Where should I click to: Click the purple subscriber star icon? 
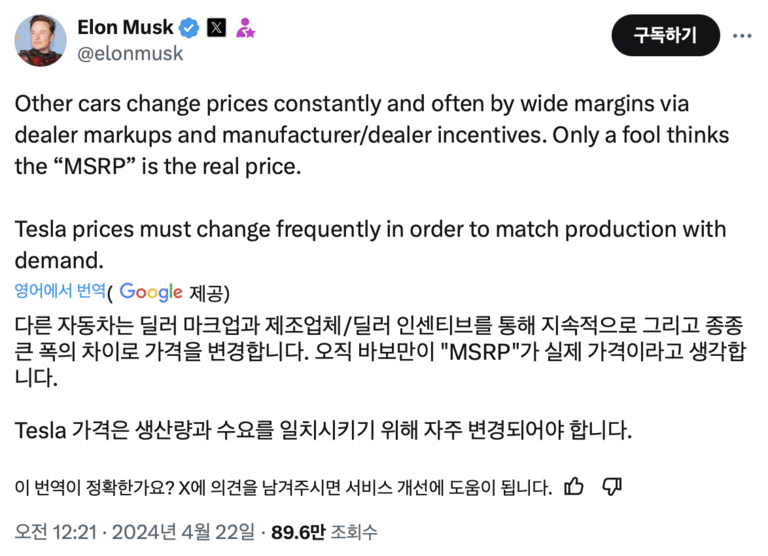point(245,28)
